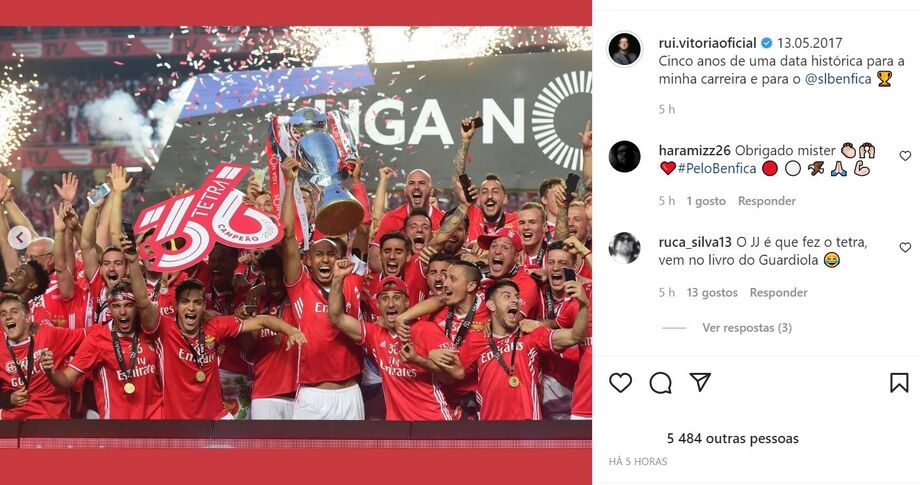Open rui.vitoriaoficial profile picture
Screen dimensions: 920x485
(624, 49)
